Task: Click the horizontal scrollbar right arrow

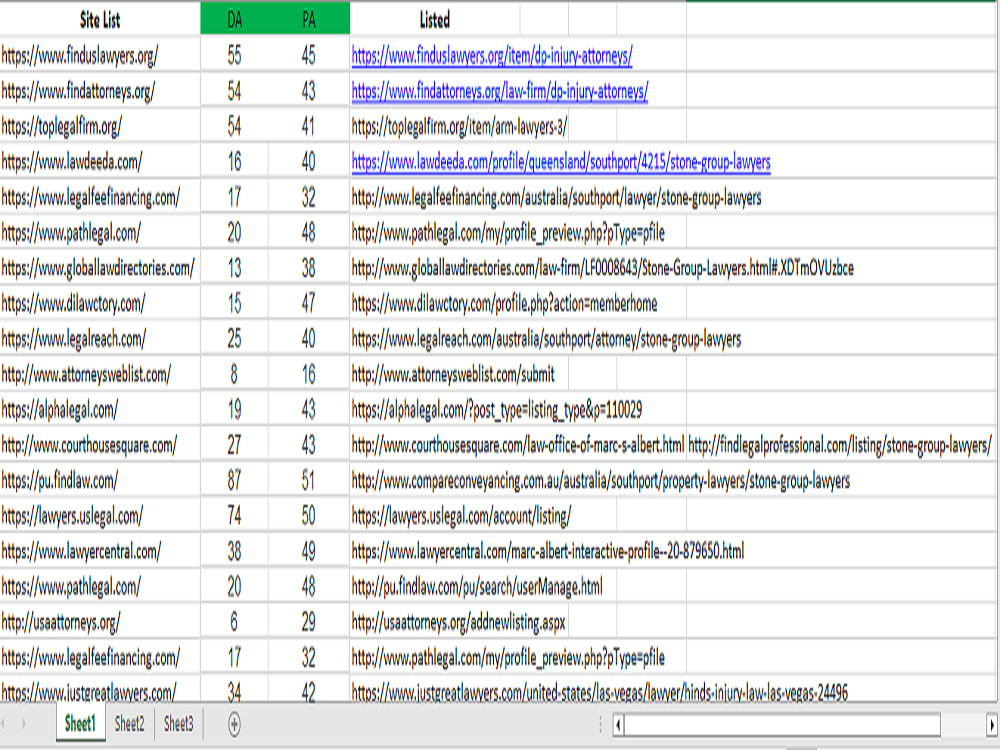Action: [992, 724]
